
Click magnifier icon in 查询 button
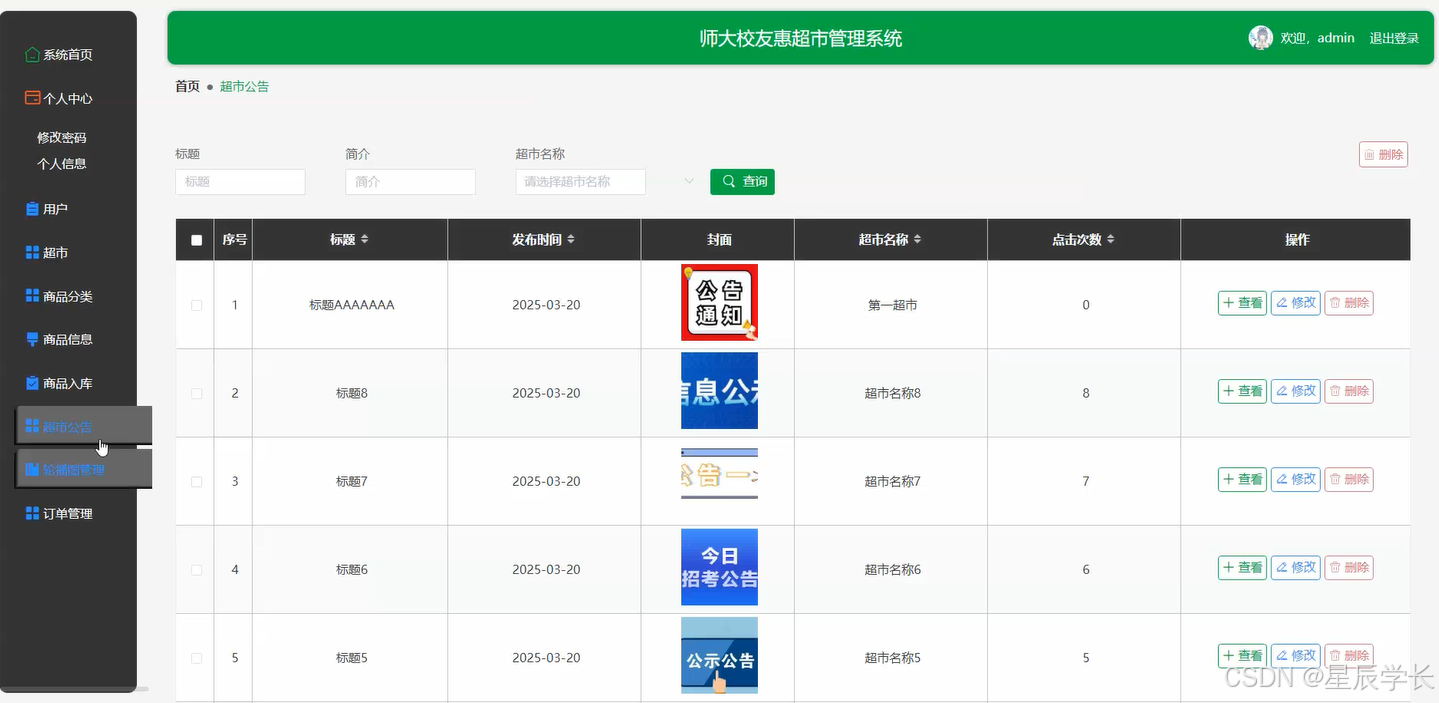pyautogui.click(x=729, y=181)
